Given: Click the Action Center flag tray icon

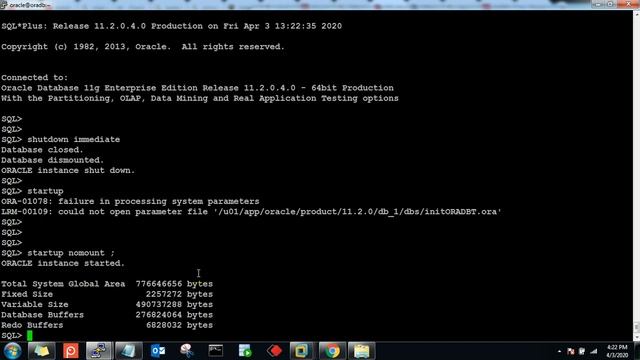Looking at the screenshot, I should [571, 351].
